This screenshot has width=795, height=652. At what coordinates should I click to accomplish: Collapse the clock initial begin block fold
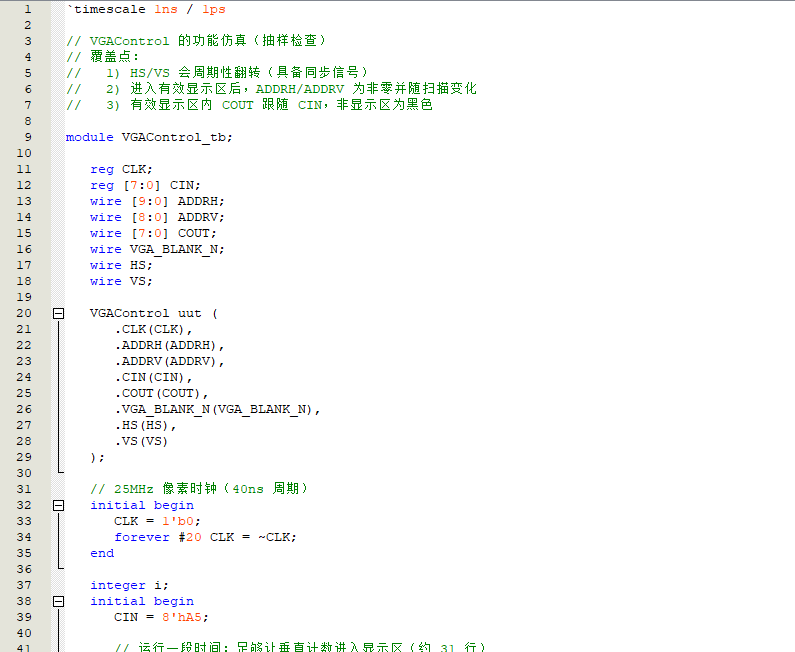(x=58, y=505)
